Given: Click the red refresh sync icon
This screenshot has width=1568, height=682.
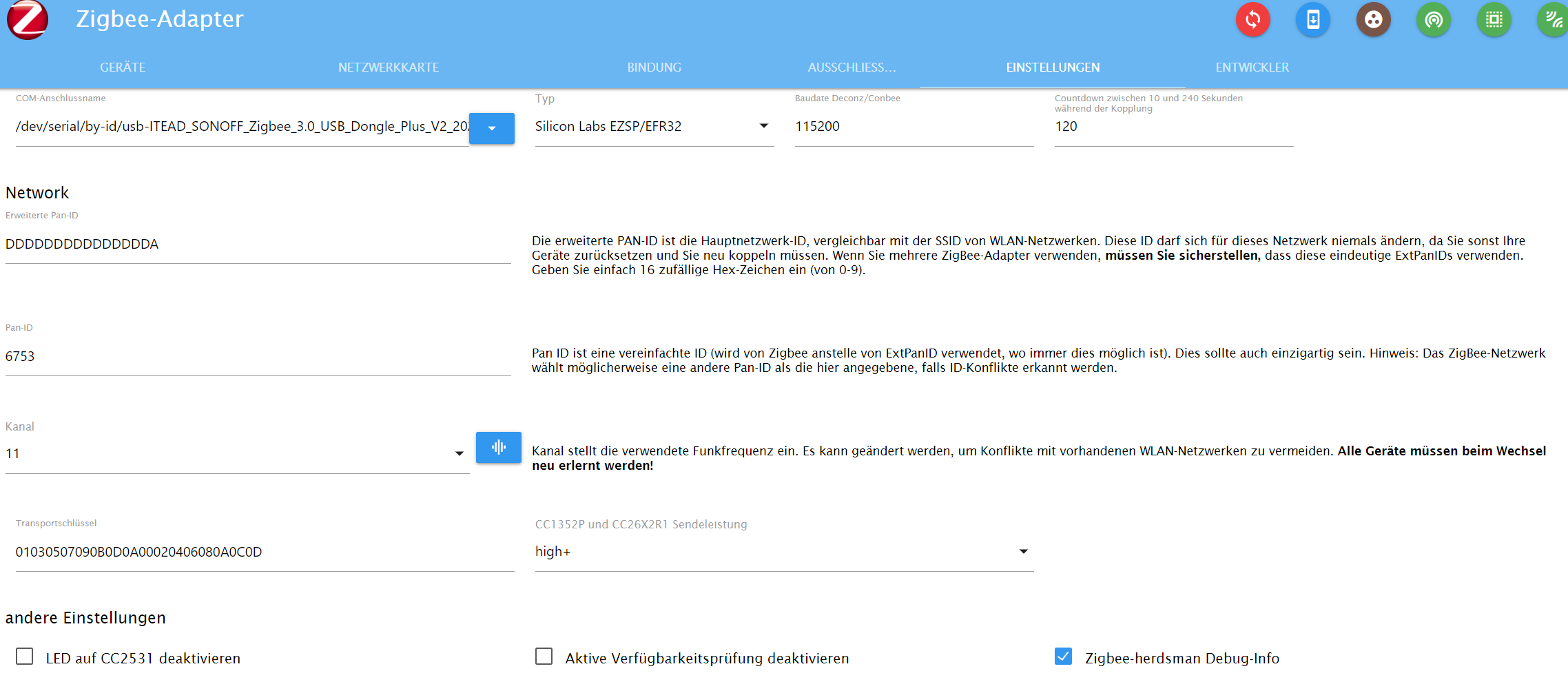Looking at the screenshot, I should click(x=1252, y=20).
